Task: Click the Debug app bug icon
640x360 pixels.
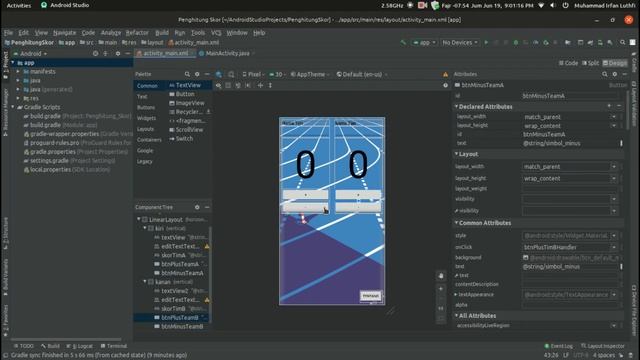Action: [x=516, y=42]
